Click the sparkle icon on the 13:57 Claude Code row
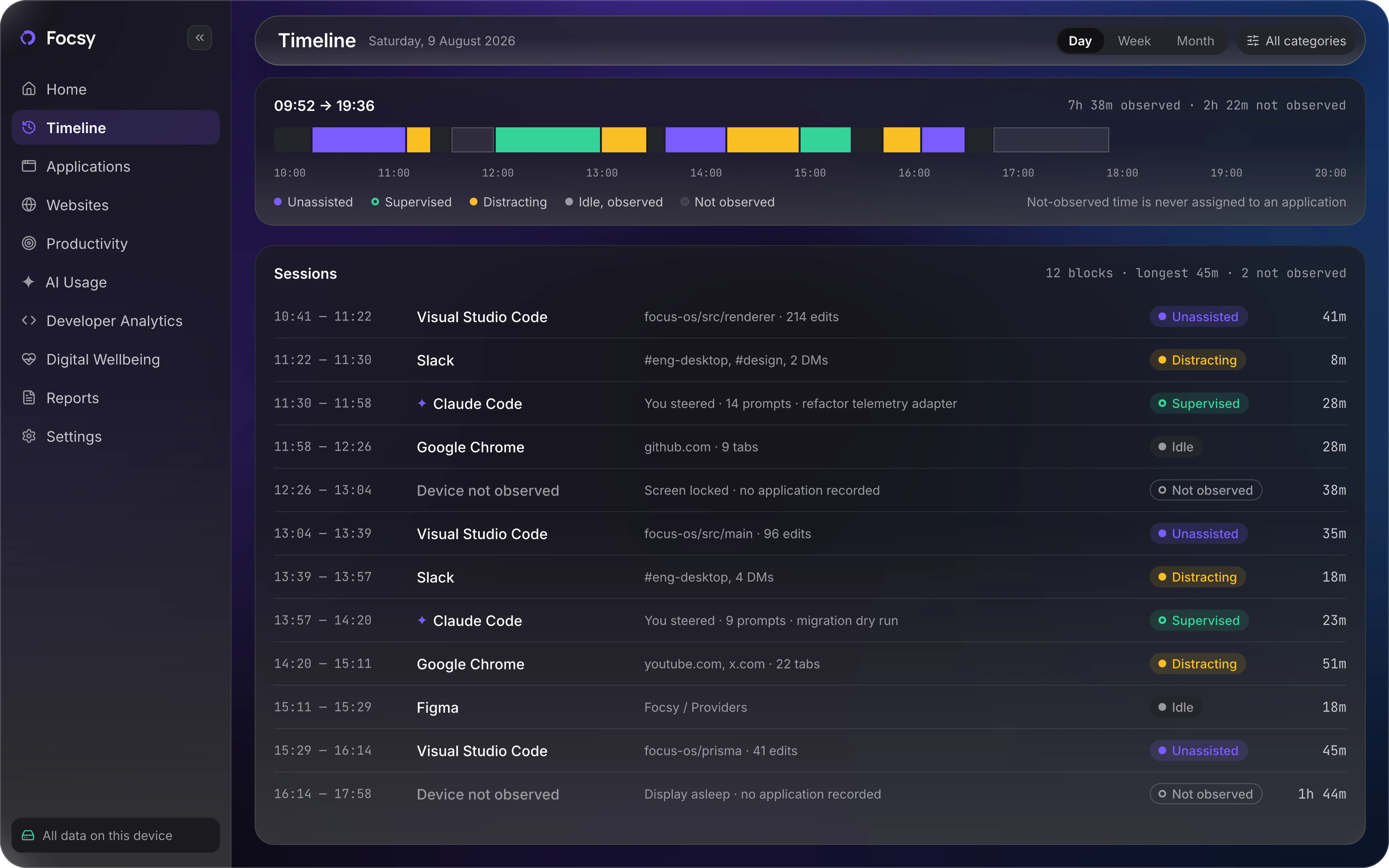 (x=422, y=620)
